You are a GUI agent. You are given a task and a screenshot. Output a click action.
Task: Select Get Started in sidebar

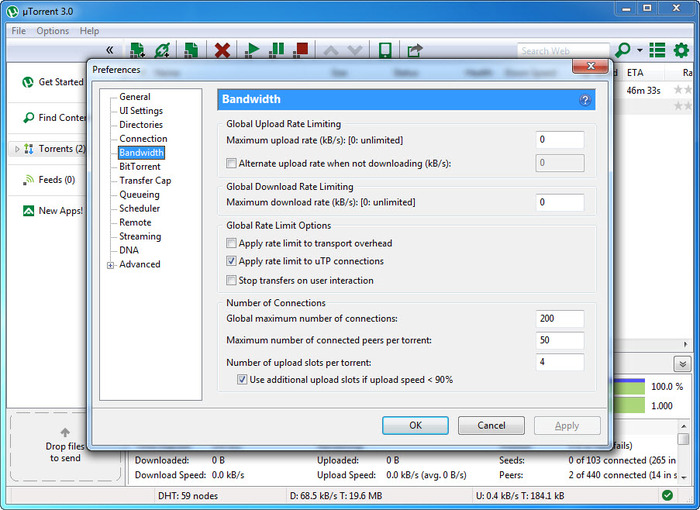click(x=53, y=82)
